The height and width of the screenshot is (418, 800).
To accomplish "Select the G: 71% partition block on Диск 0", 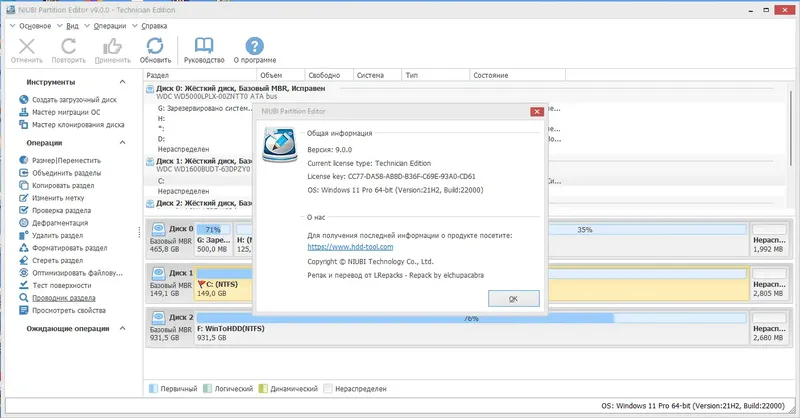I will pos(213,238).
